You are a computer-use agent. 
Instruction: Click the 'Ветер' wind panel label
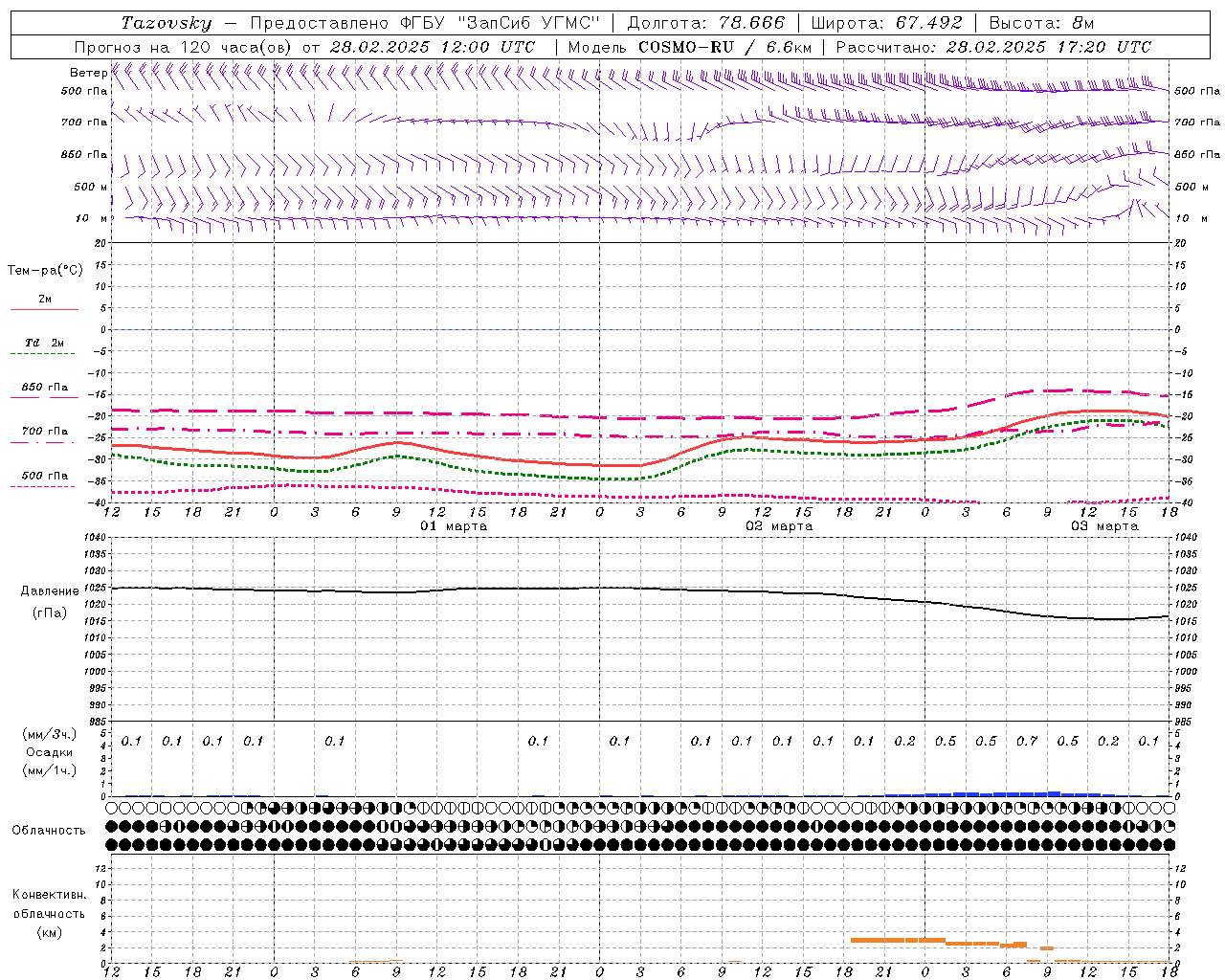tap(88, 73)
